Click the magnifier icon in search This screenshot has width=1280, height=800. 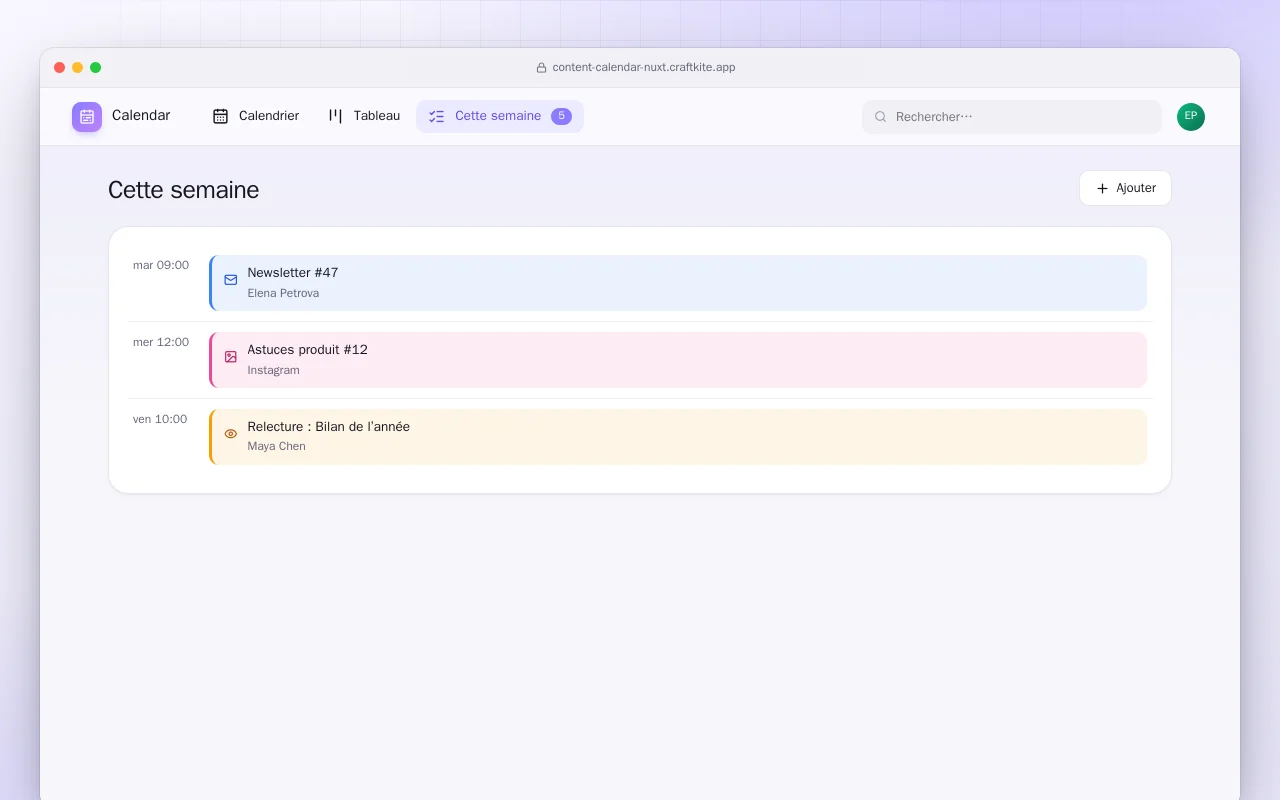click(881, 117)
